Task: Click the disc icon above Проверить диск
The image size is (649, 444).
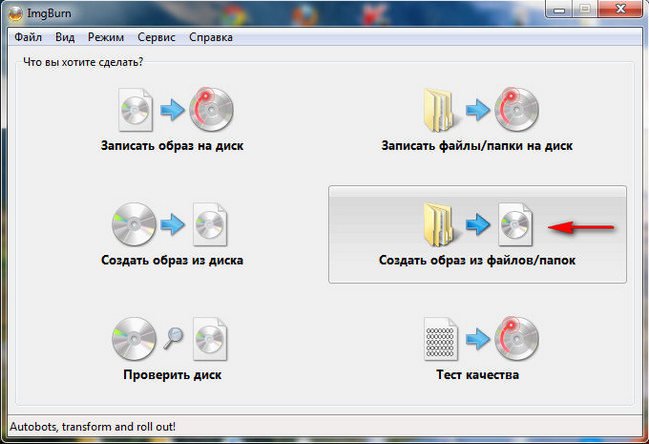Action: coord(134,339)
